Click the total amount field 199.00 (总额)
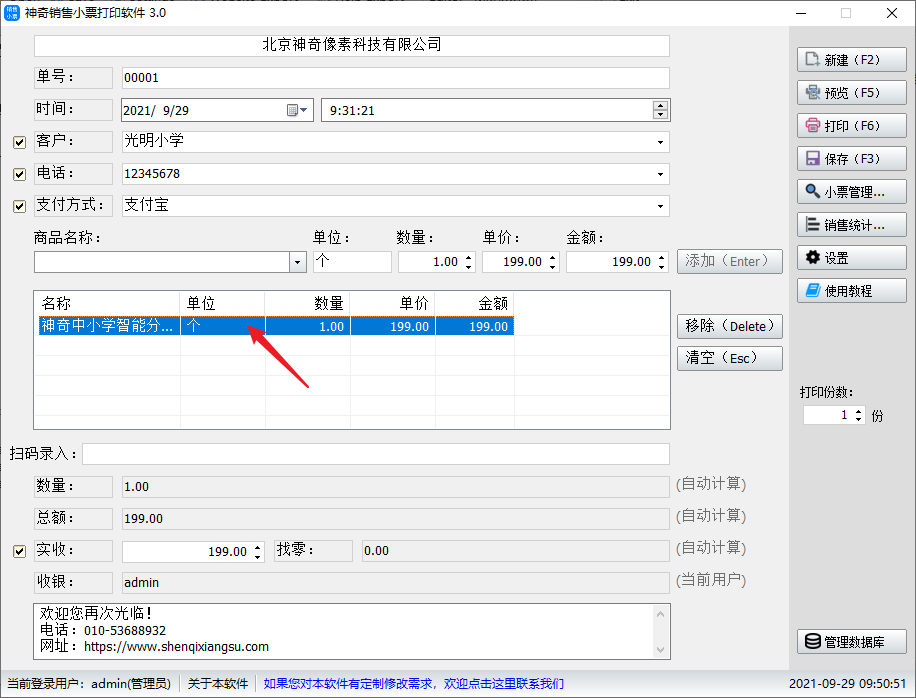This screenshot has width=916, height=698. [x=395, y=519]
